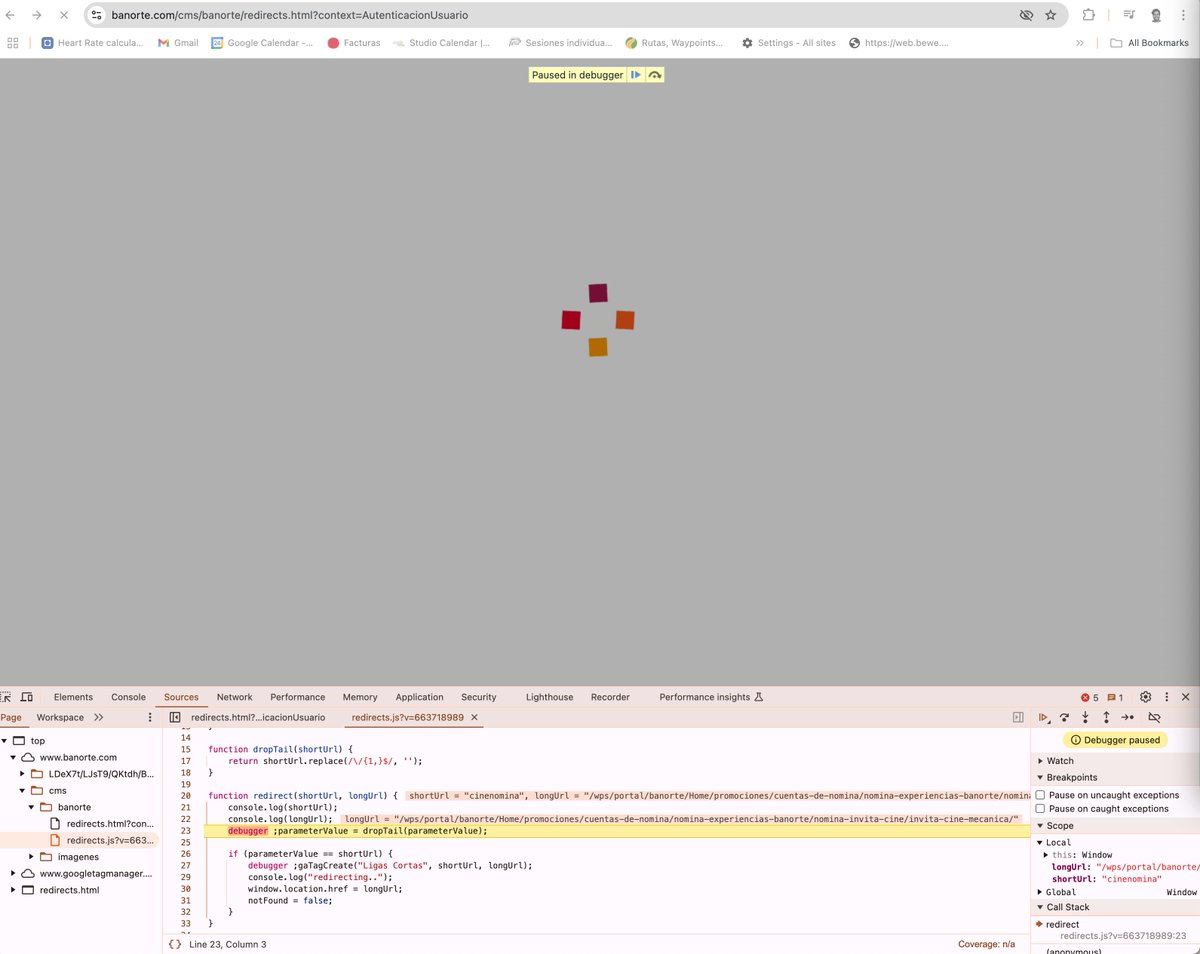This screenshot has width=1200, height=954.
Task: Step over next function call
Action: tap(1065, 717)
